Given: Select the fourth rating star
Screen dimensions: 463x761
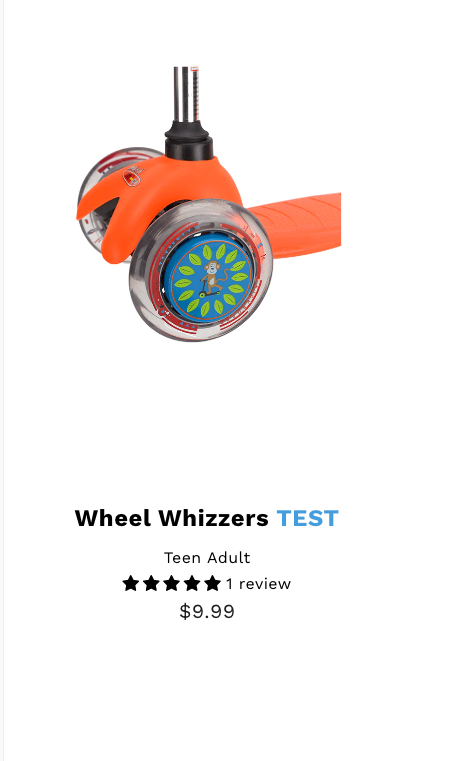Looking at the screenshot, I should 192,583.
